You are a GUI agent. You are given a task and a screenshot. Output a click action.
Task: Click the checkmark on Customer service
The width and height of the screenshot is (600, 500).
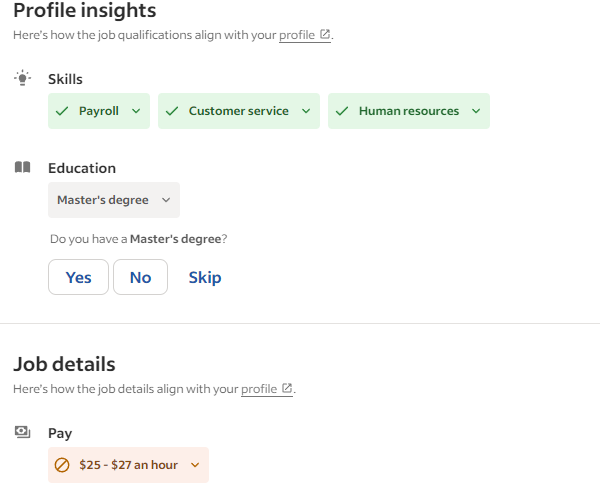(x=172, y=111)
